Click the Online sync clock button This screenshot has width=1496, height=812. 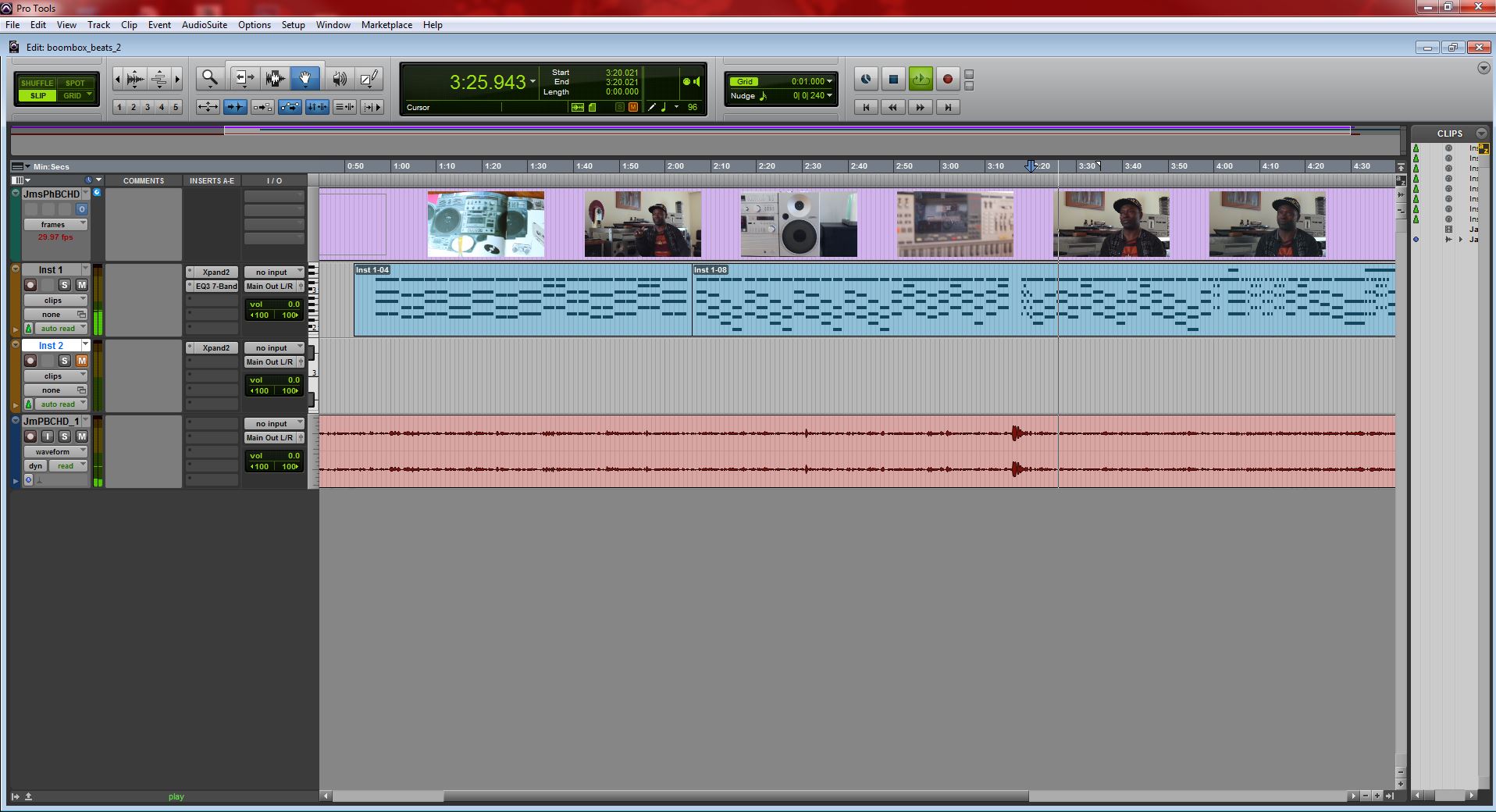(866, 79)
